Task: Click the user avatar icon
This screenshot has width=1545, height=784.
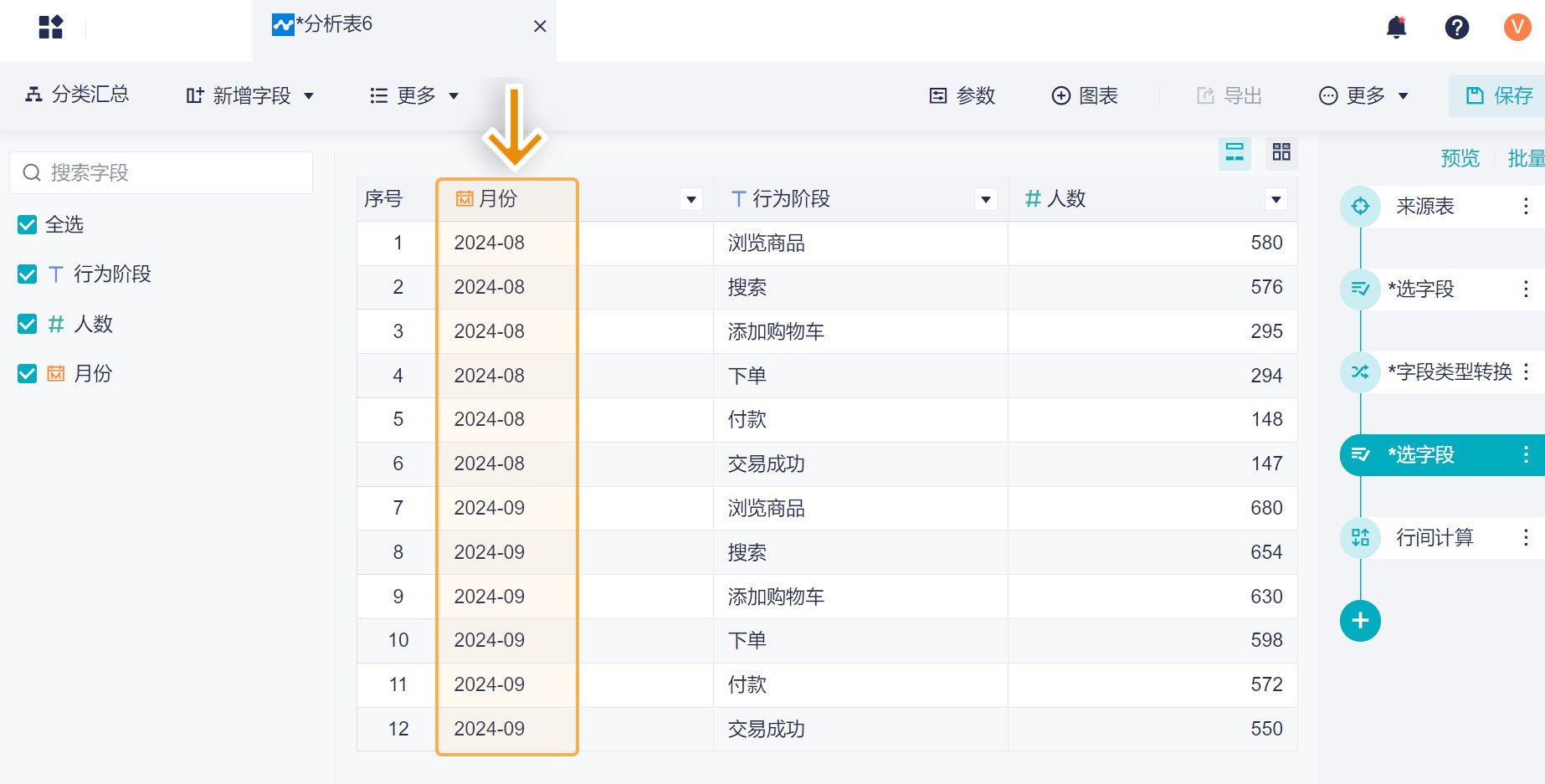Action: [x=1517, y=28]
